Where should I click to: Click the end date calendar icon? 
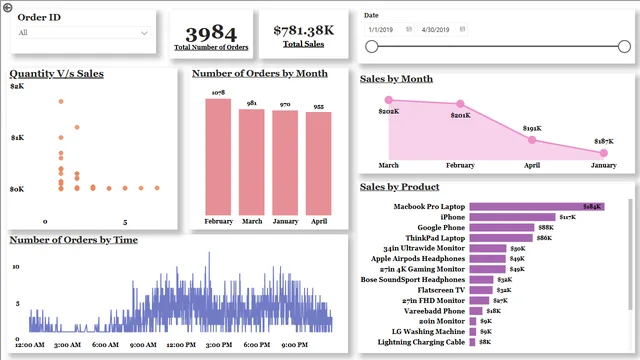click(x=462, y=29)
